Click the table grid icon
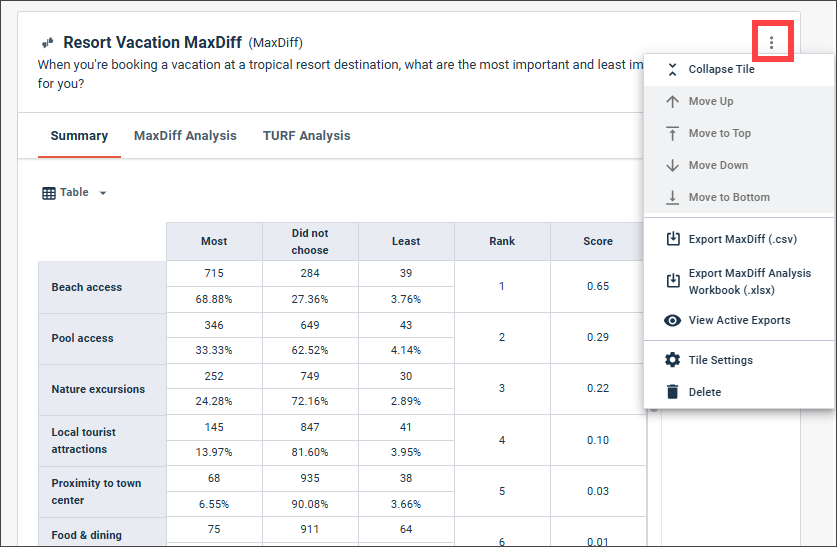837x547 pixels. pos(49,193)
